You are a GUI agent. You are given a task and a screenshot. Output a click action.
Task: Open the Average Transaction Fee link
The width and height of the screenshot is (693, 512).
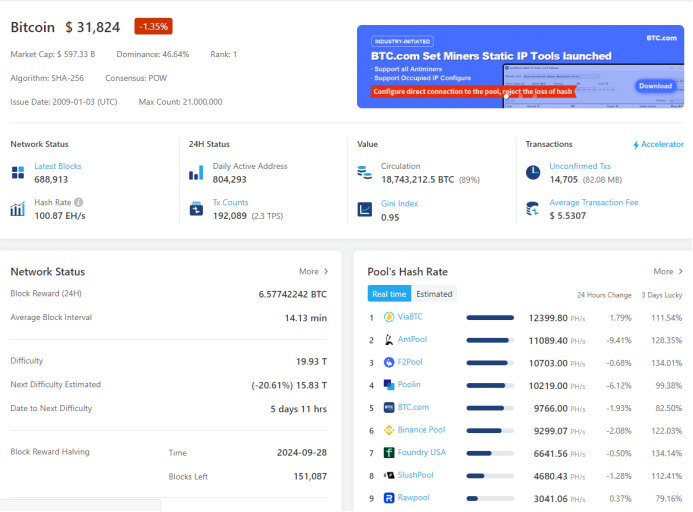(x=594, y=203)
